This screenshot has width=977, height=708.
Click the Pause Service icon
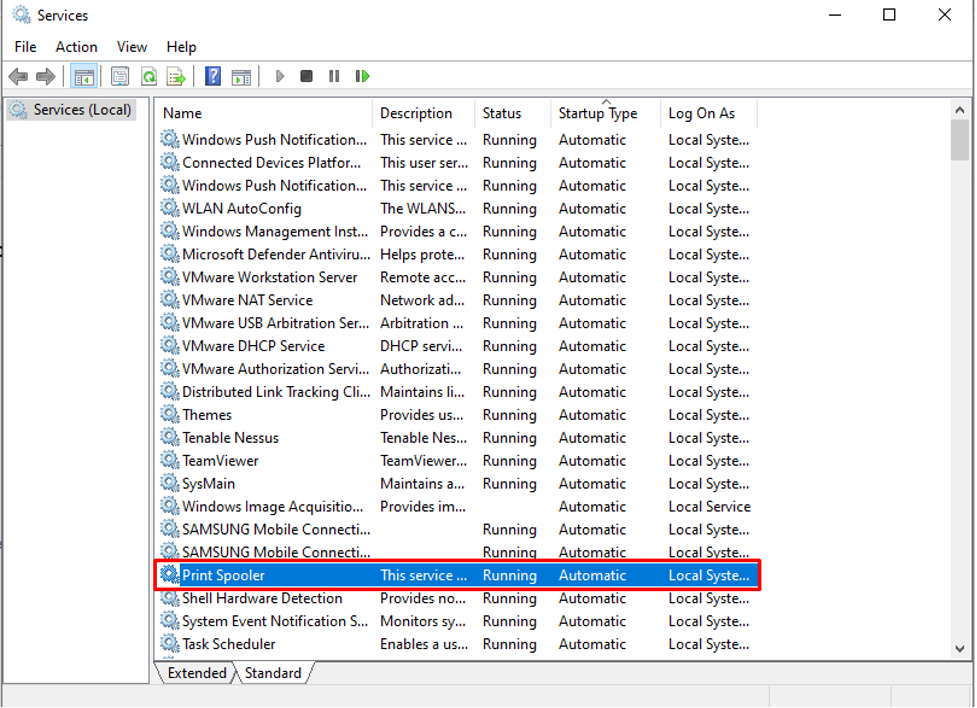(334, 76)
